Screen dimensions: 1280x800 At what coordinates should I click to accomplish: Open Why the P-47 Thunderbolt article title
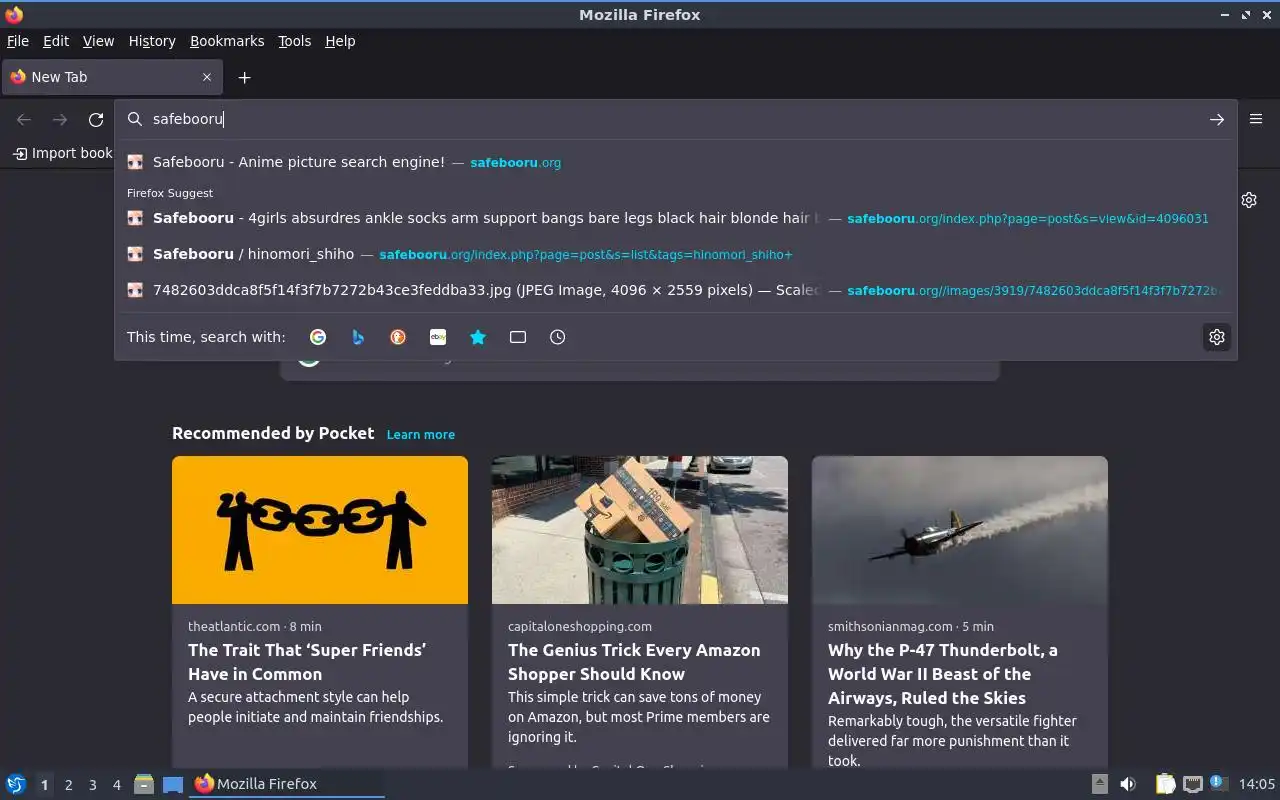click(943, 674)
